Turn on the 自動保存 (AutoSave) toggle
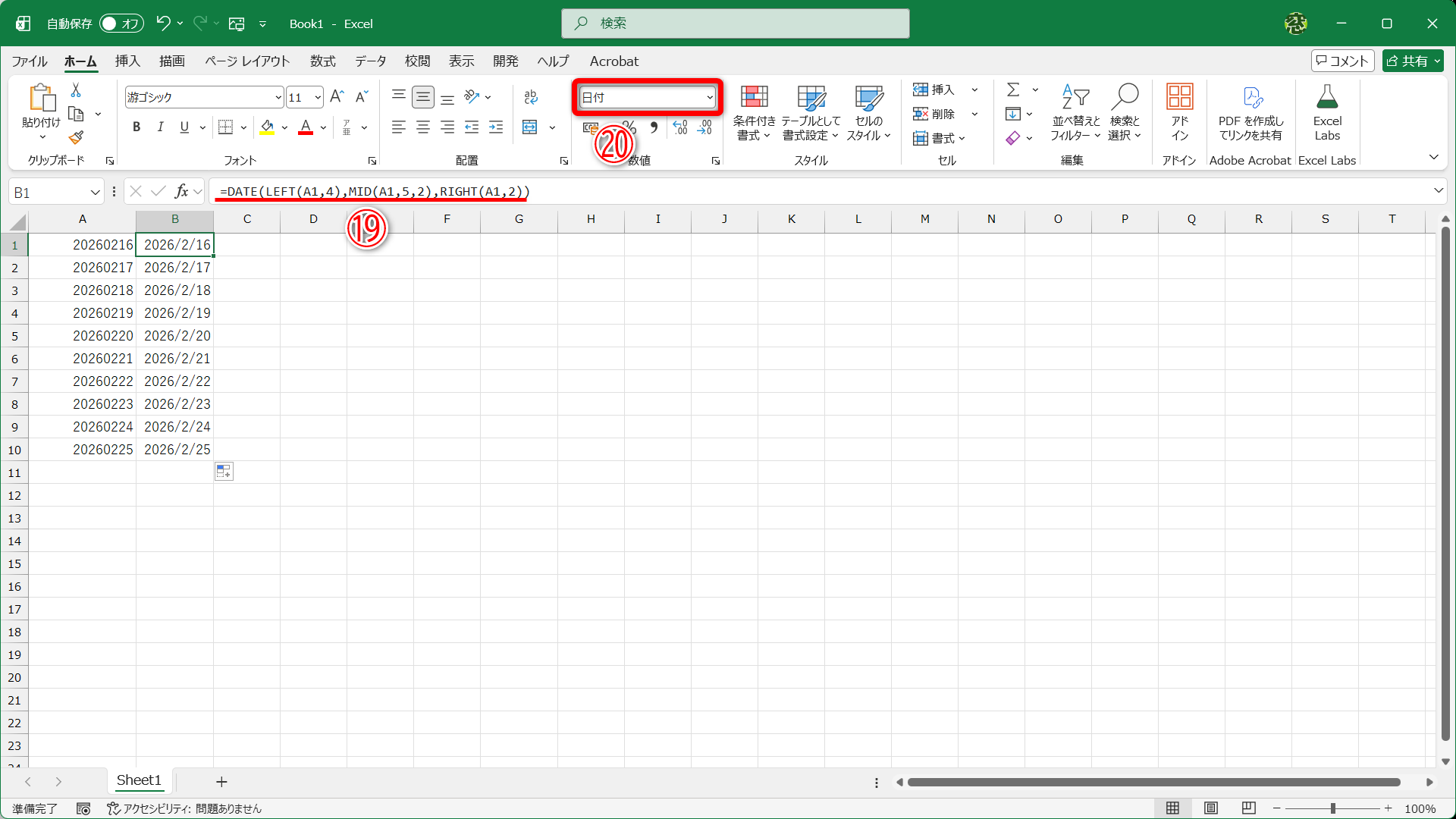 tap(121, 24)
